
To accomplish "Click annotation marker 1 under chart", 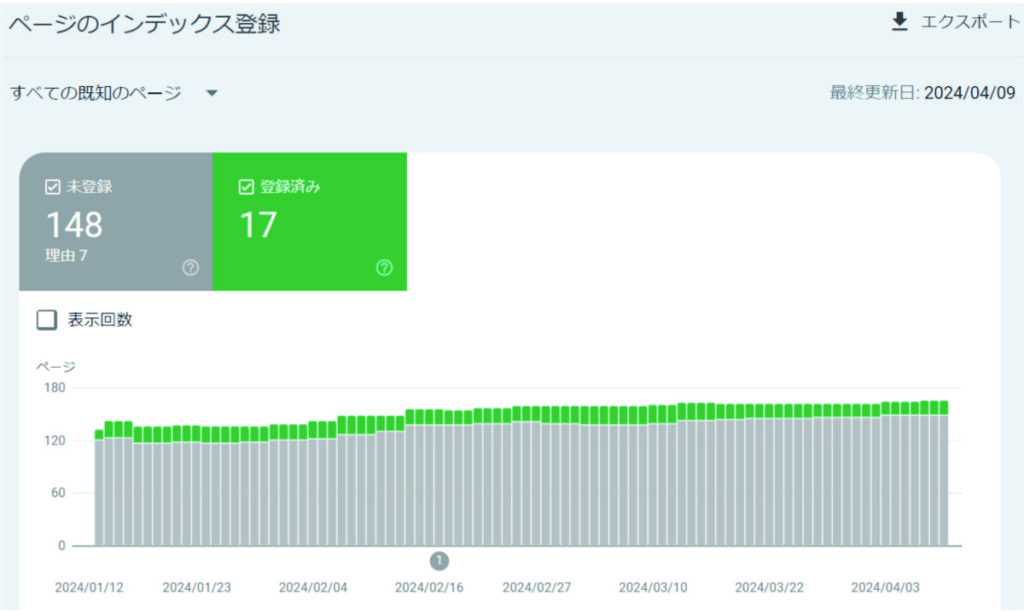I will click(439, 560).
